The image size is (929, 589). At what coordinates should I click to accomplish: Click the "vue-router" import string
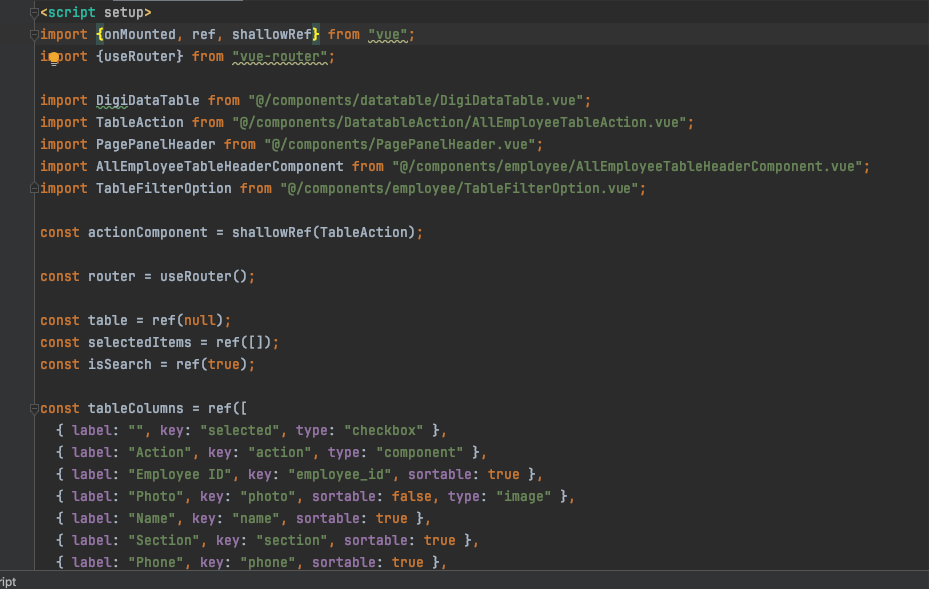(x=279, y=57)
